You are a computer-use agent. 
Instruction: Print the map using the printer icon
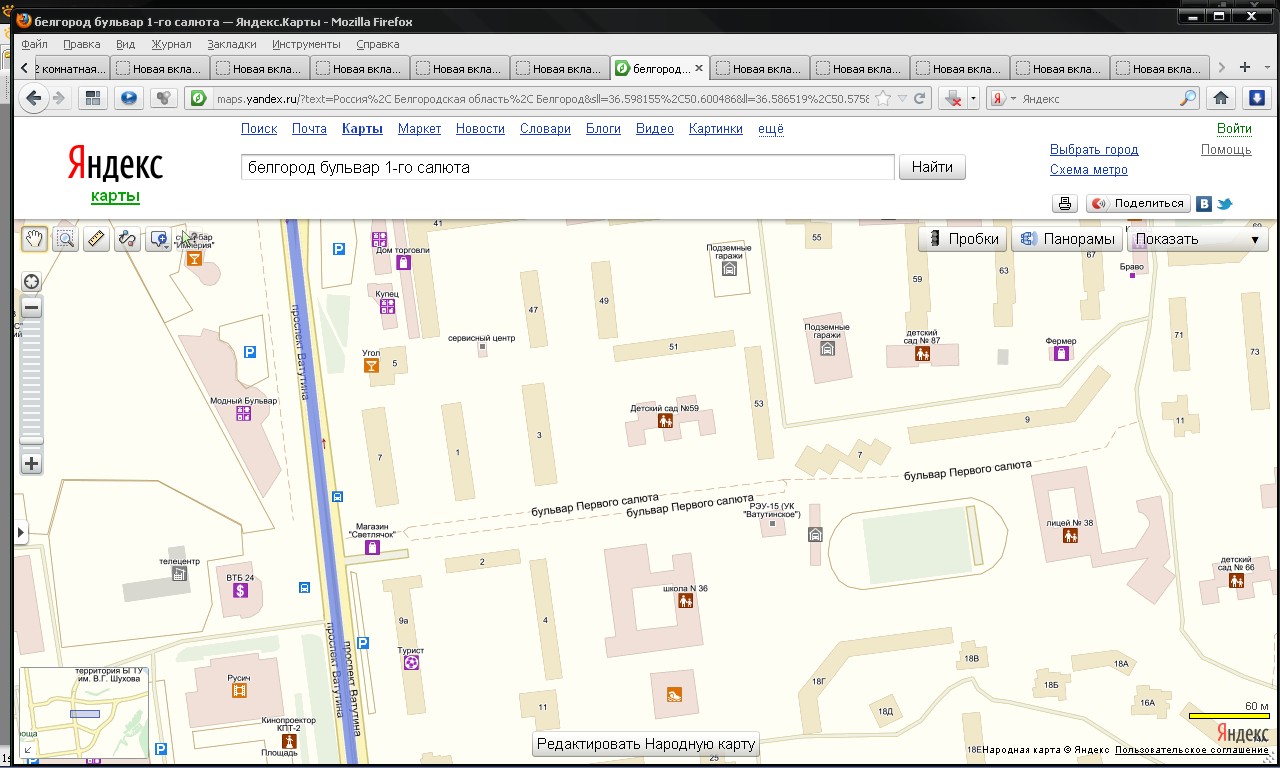(x=1065, y=203)
